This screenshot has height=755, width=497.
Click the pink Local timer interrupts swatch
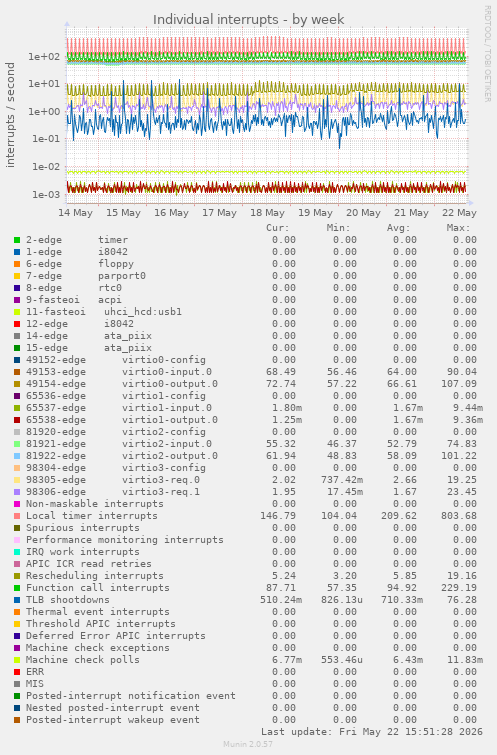click(x=17, y=516)
